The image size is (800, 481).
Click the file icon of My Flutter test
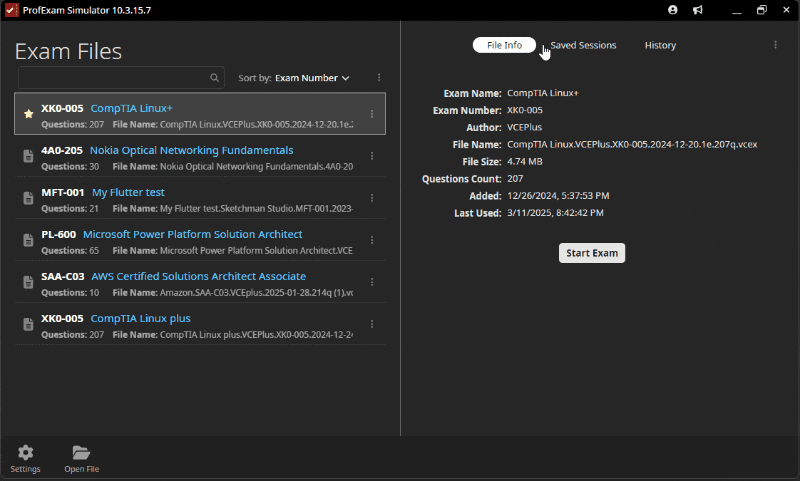(29, 198)
